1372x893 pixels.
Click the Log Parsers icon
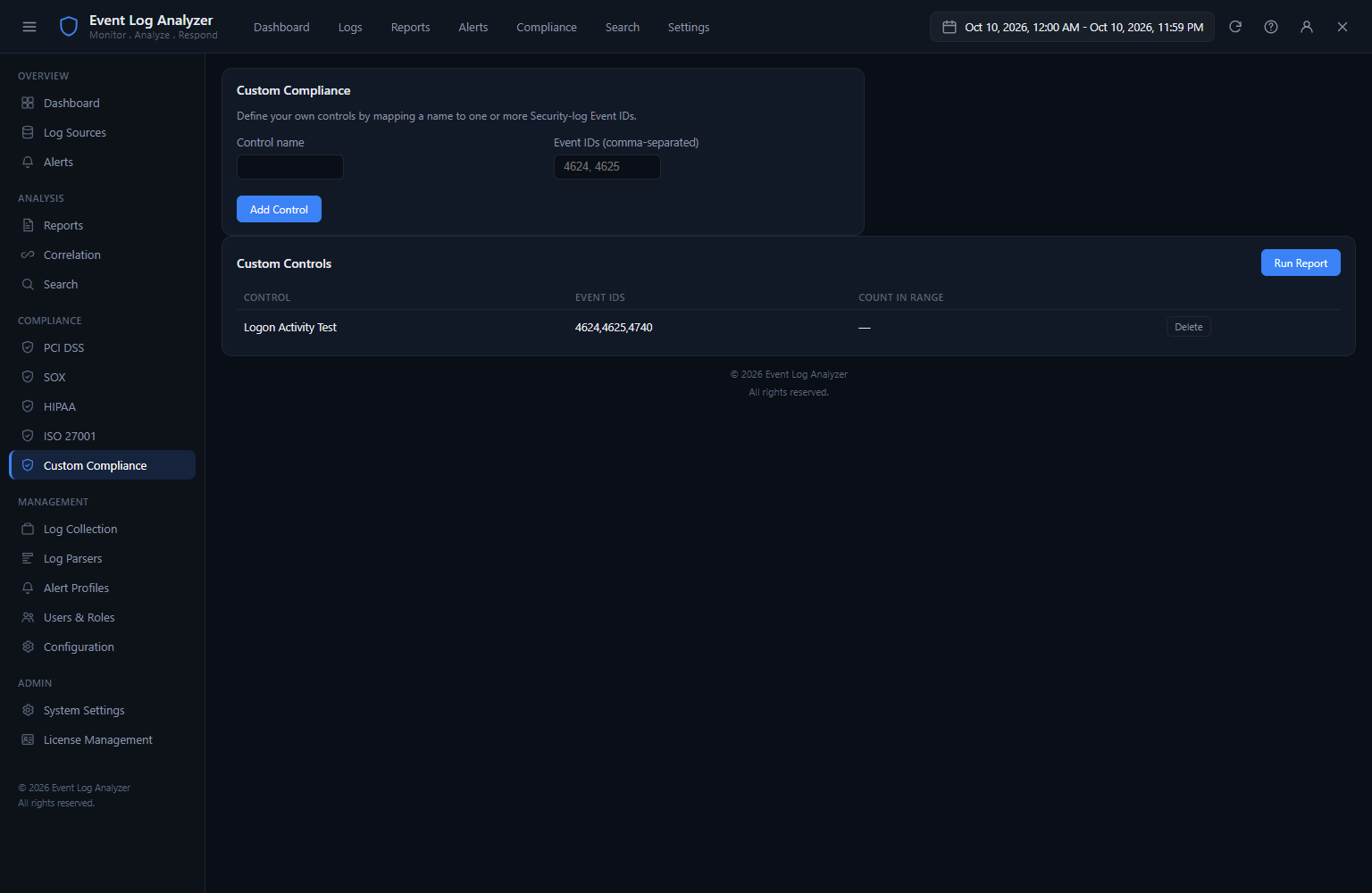click(x=28, y=558)
